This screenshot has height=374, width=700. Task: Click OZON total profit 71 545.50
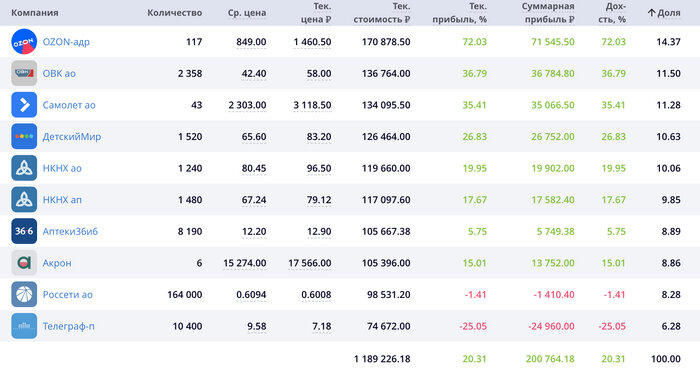click(553, 42)
